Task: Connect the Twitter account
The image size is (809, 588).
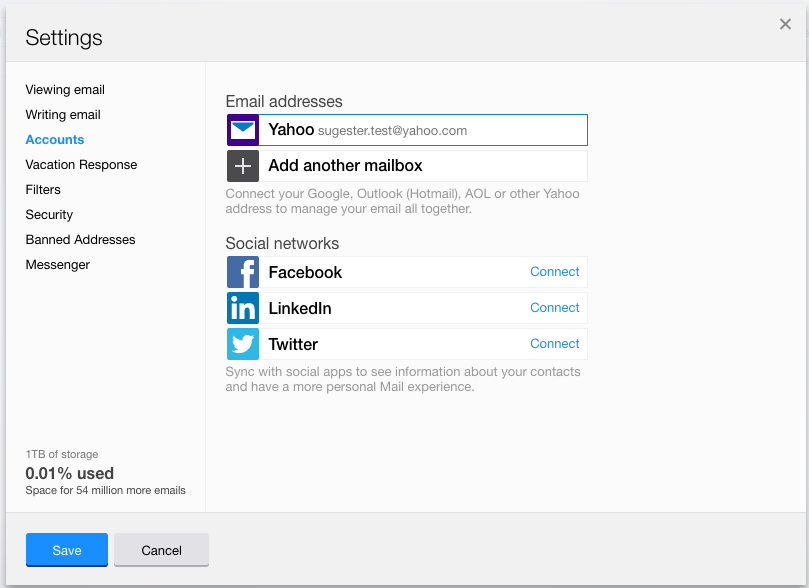Action: click(x=554, y=344)
